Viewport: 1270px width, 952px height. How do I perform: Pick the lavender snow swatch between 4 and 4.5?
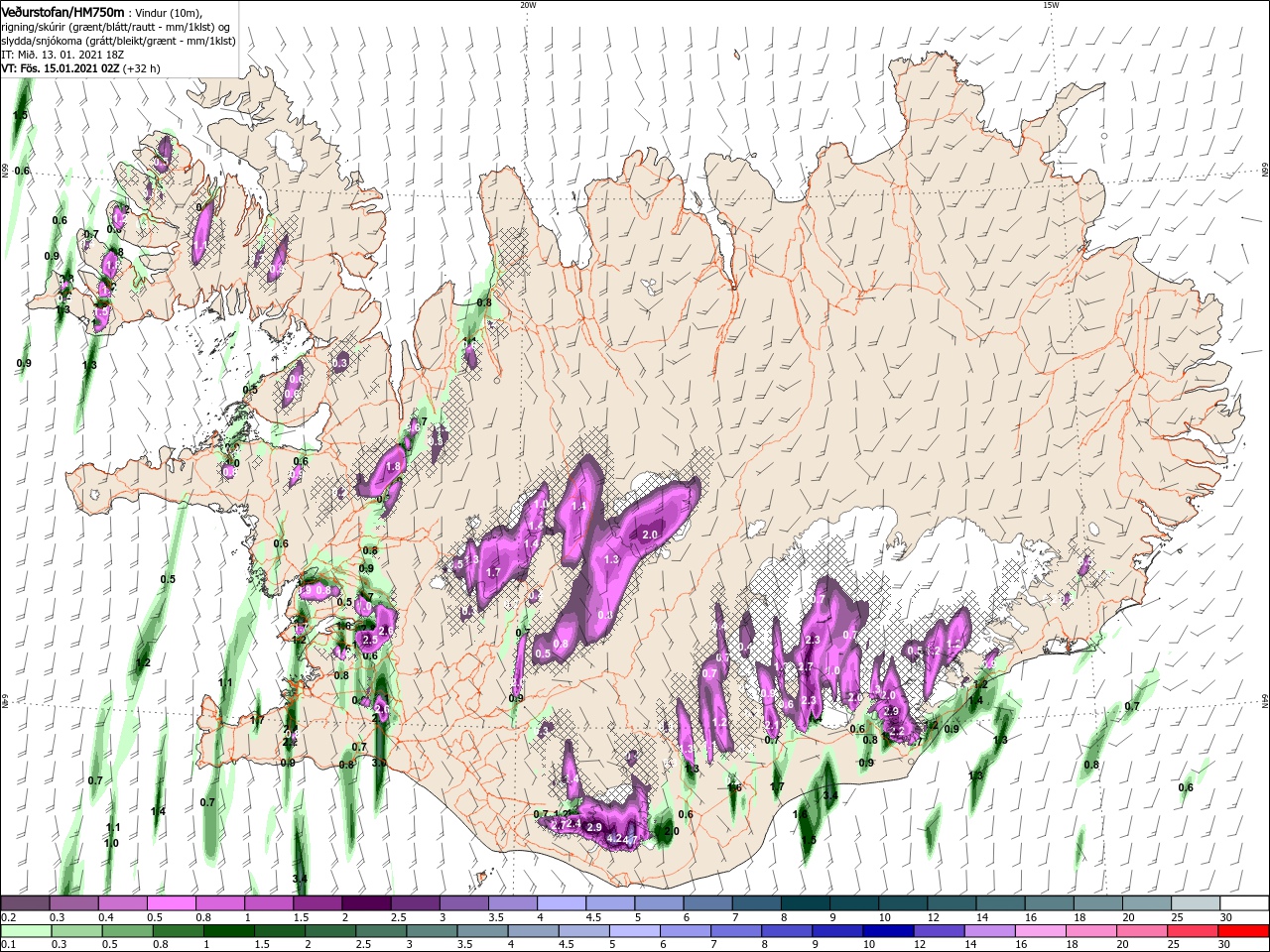pyautogui.click(x=561, y=903)
